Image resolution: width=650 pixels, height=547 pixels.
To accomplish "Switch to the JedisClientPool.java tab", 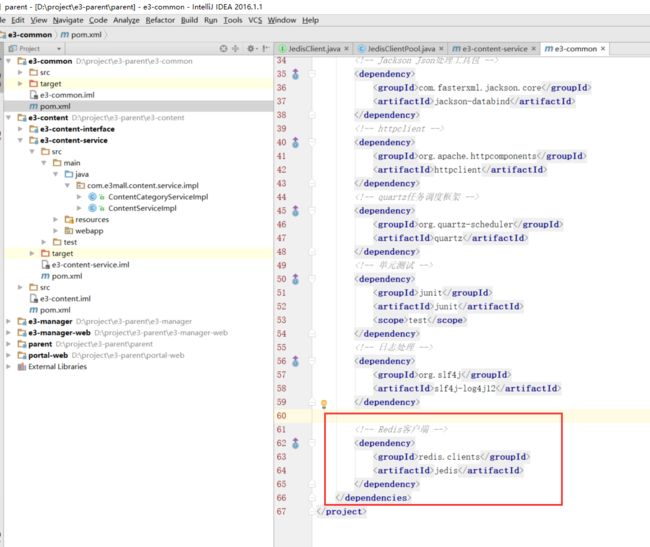I will (x=401, y=49).
